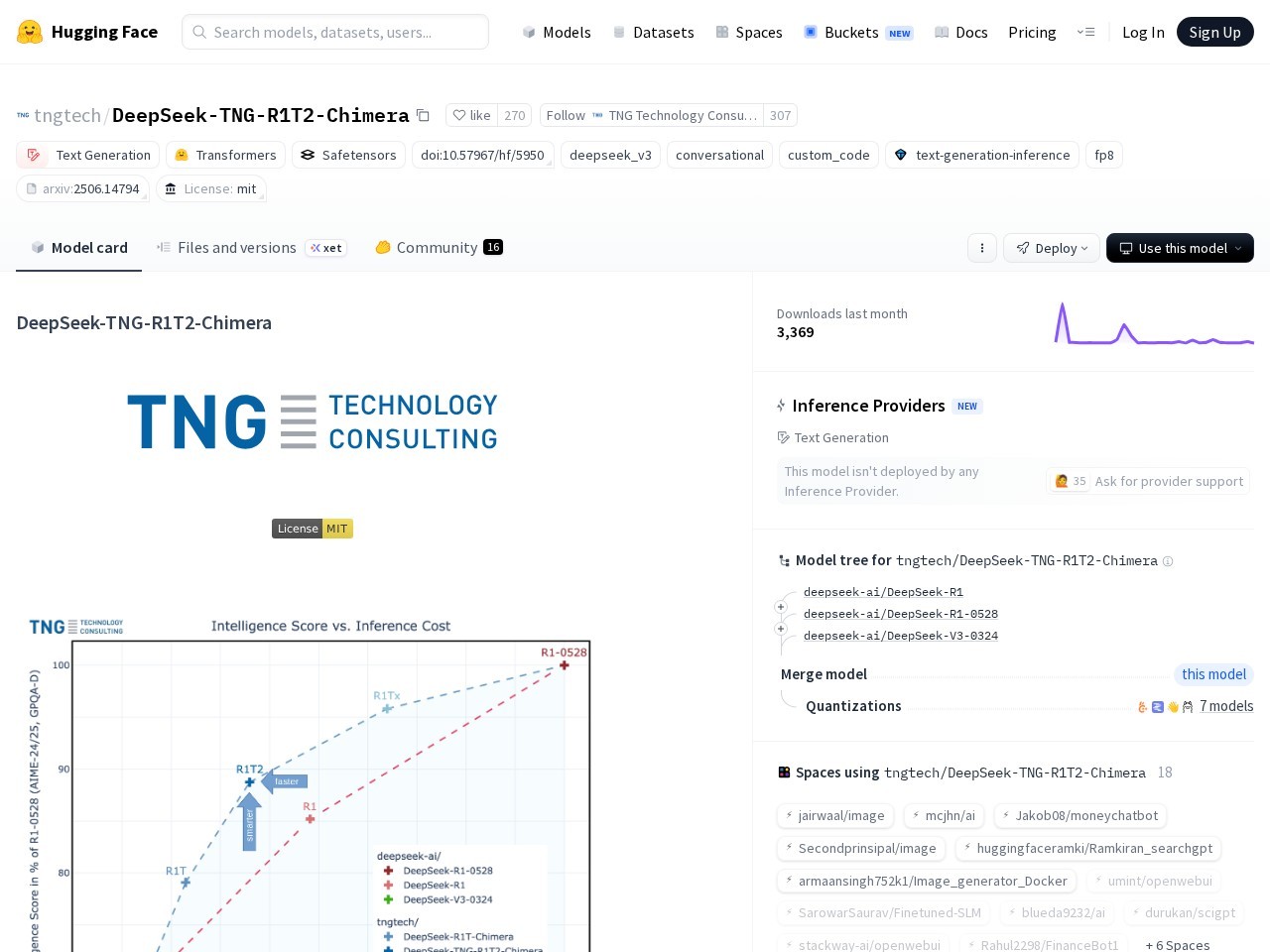Expand the DeepSeek-R1-0528 tree node

781,607
